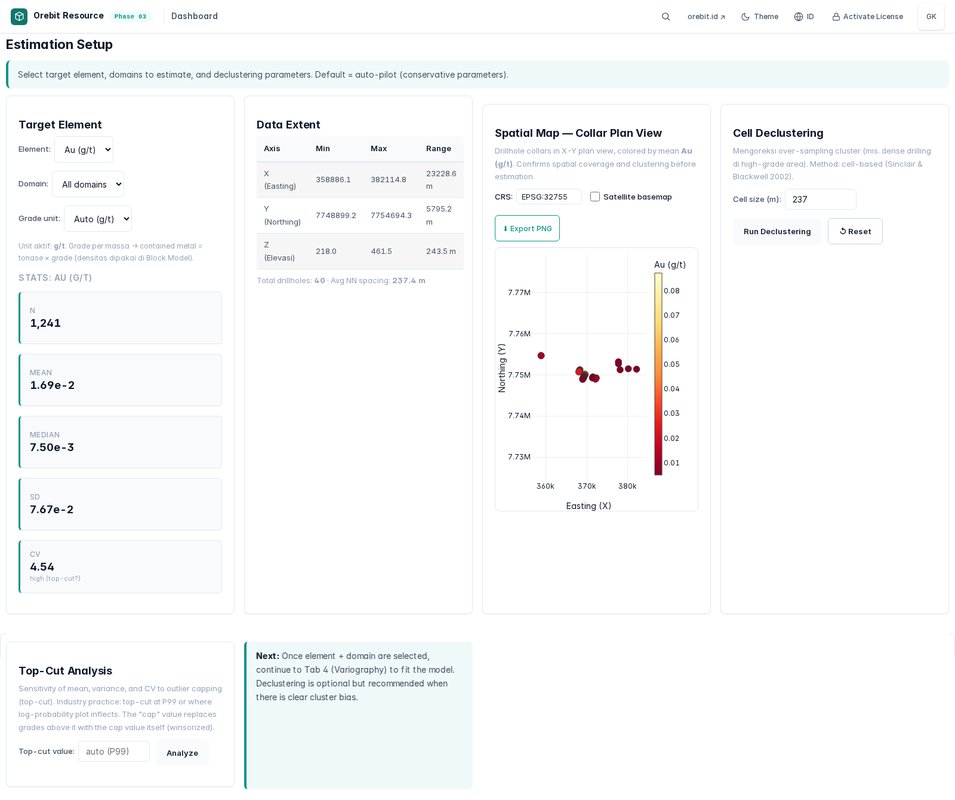Toggle dark mode with the Theme moon icon

coord(745,16)
